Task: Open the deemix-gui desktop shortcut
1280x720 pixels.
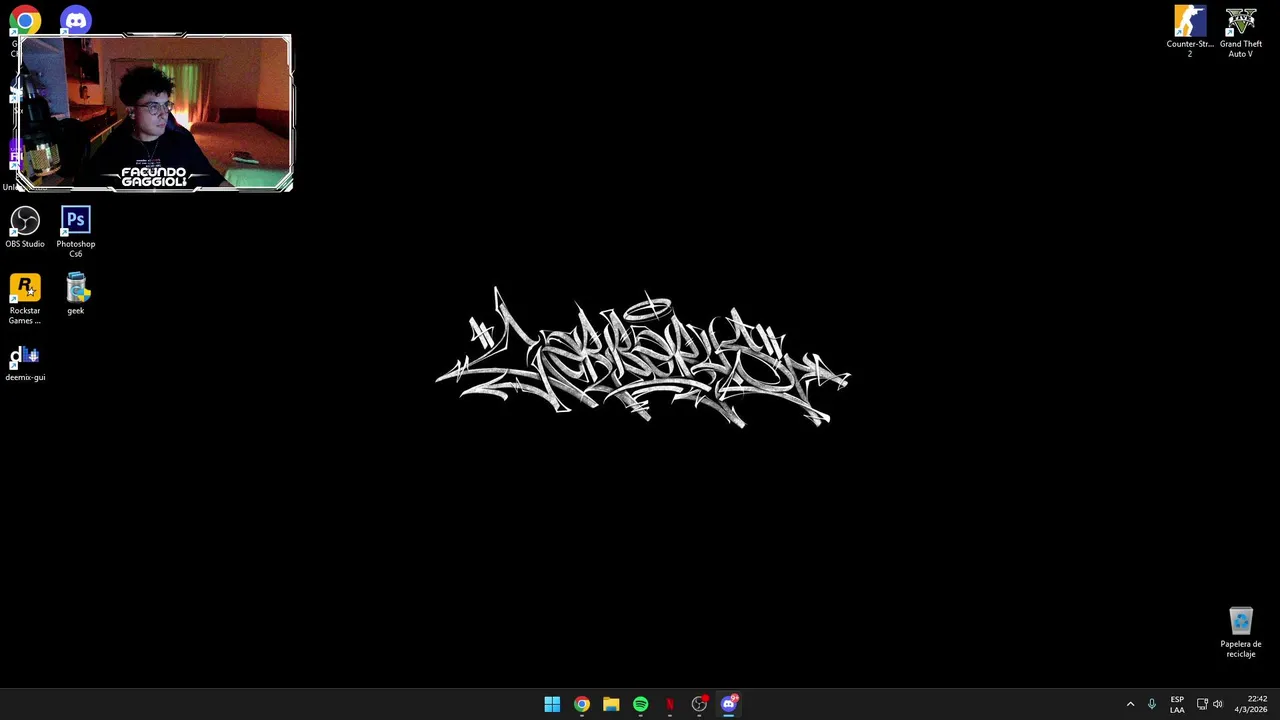Action: point(25,363)
